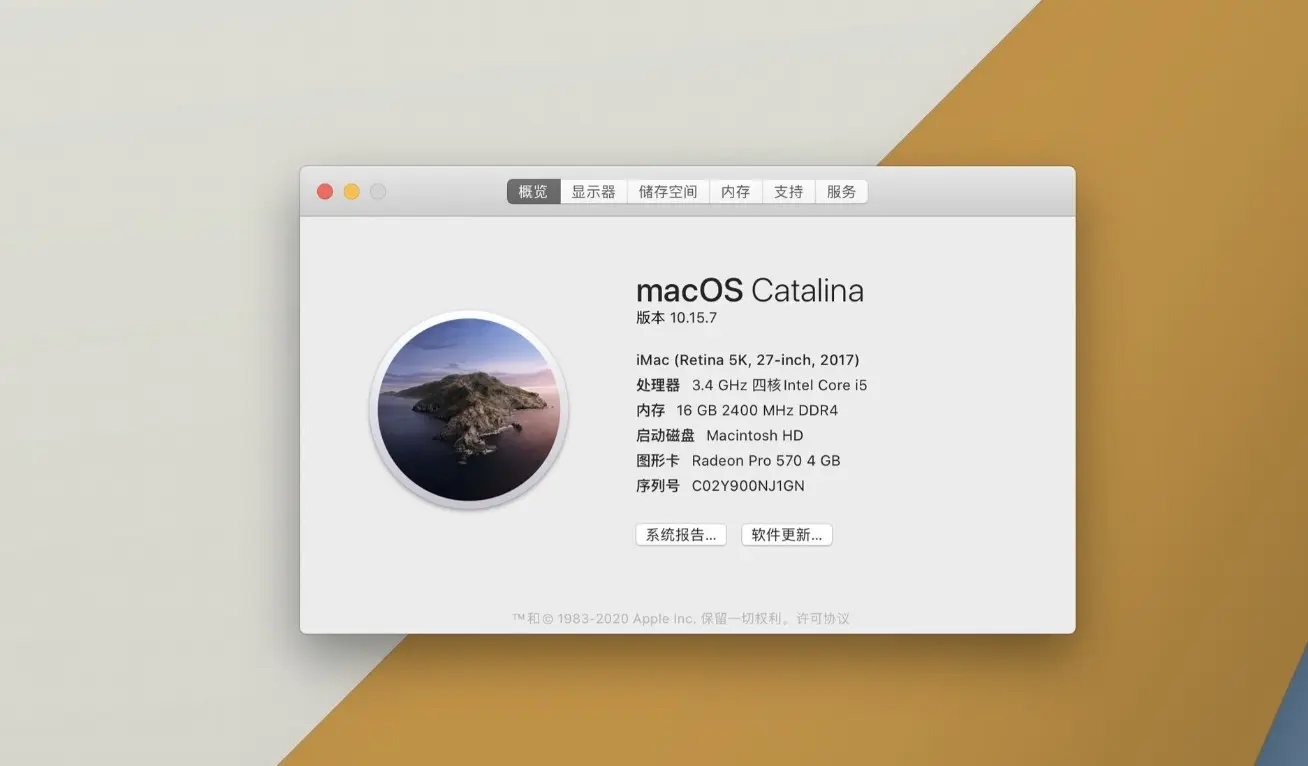
Task: Click the 1983-2020 Apple Inc. copyright text
Action: [626, 619]
